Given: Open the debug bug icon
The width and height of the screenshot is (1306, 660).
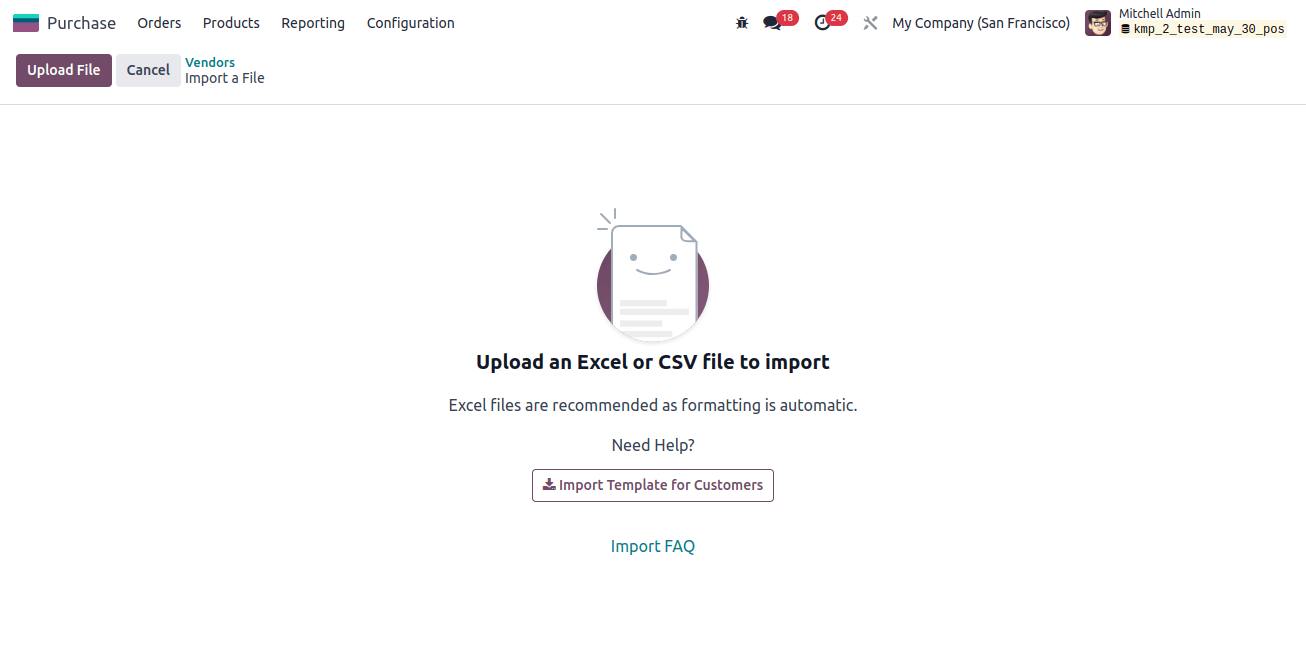Looking at the screenshot, I should 742,23.
